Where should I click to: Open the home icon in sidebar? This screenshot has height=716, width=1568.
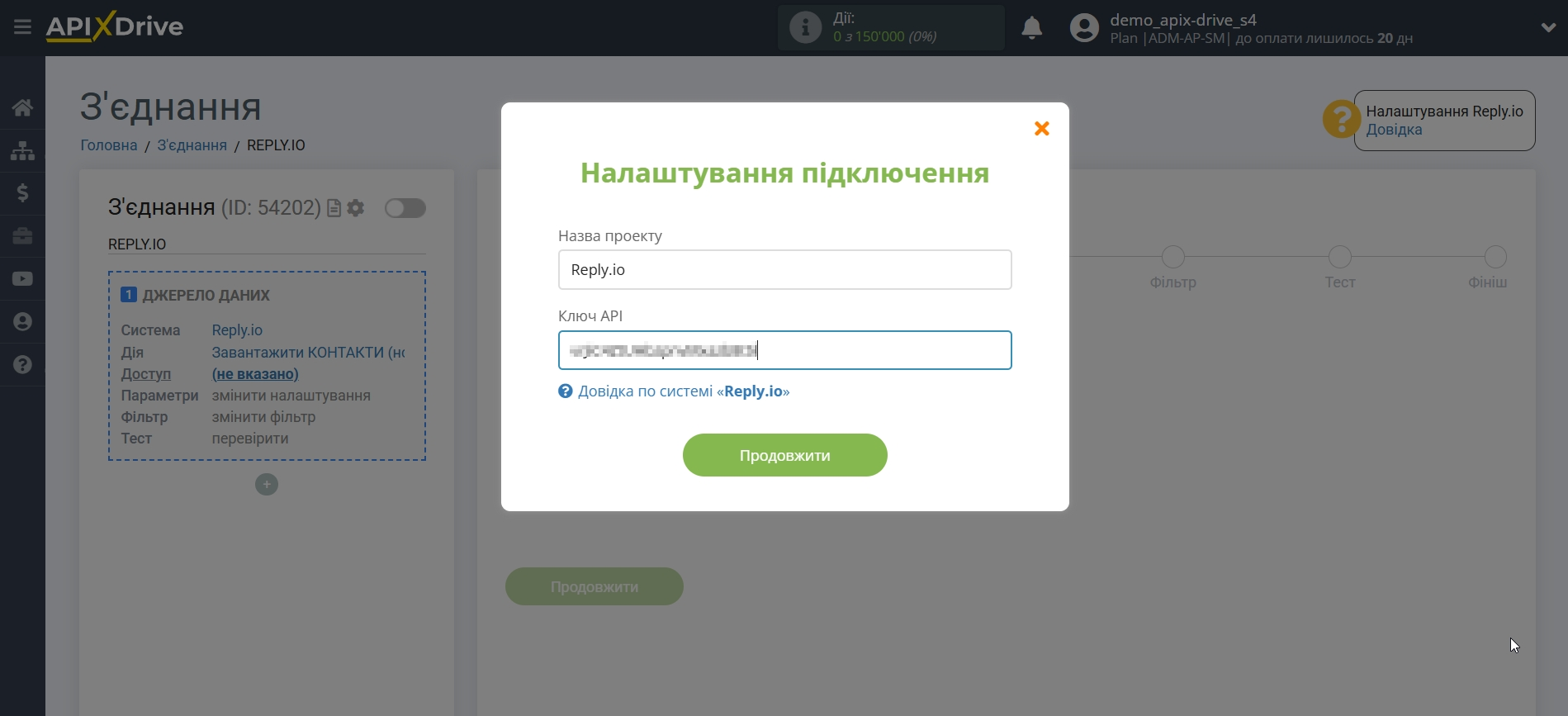tap(22, 107)
